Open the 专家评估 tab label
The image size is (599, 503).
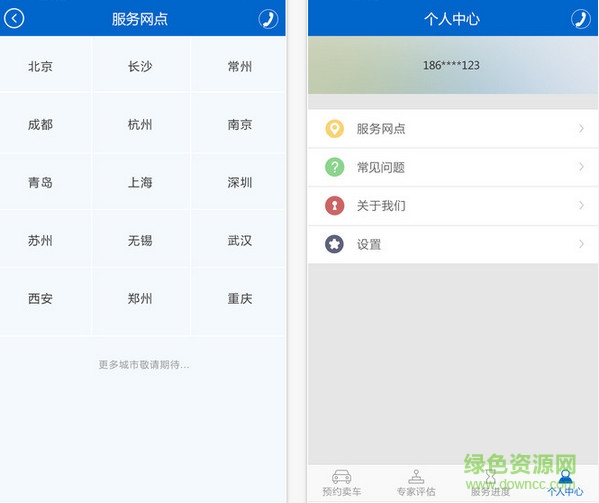pyautogui.click(x=416, y=492)
